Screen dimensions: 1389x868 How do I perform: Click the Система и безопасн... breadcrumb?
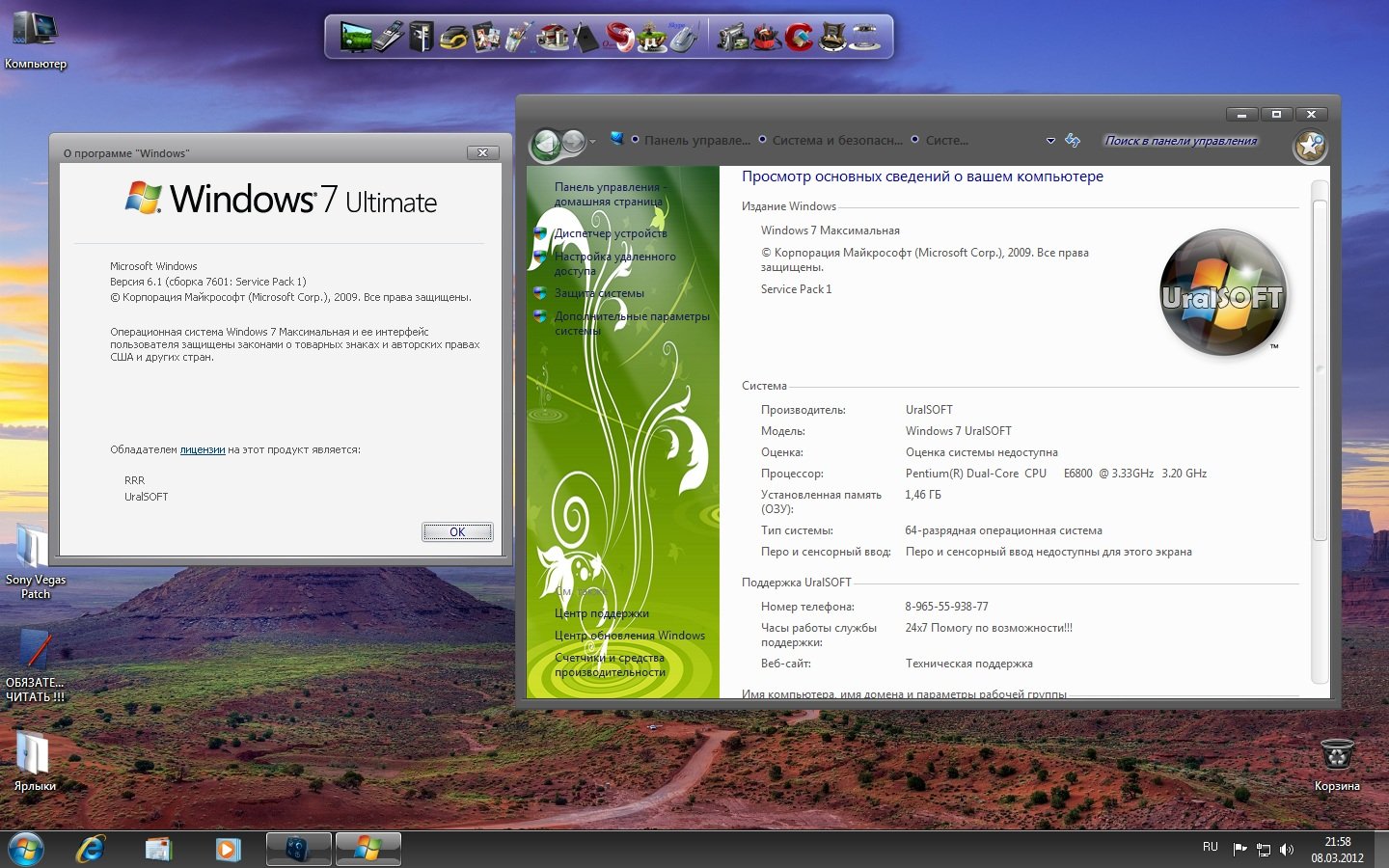pos(837,141)
